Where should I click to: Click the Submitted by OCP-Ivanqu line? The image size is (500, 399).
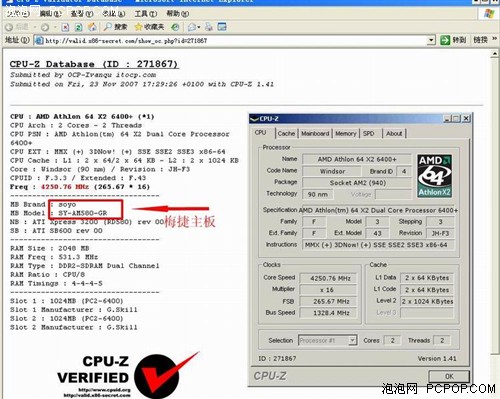83,75
